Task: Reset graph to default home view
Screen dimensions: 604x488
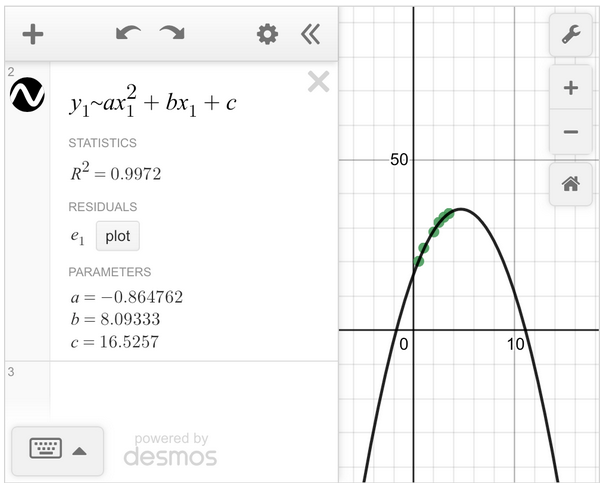Action: (x=570, y=184)
